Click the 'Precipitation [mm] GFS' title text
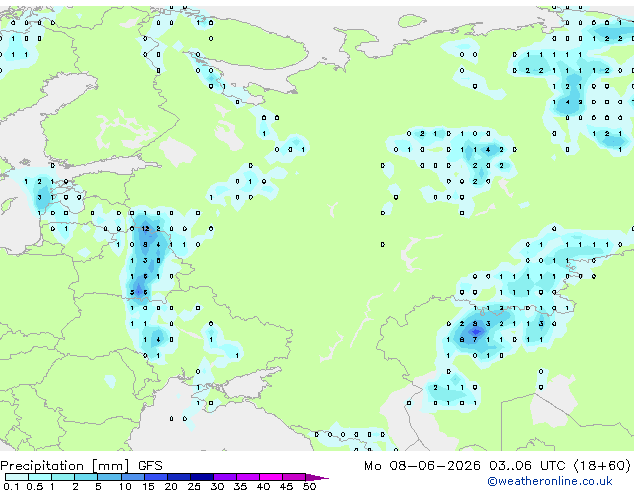Viewport: 634px width, 490px height. point(81,466)
